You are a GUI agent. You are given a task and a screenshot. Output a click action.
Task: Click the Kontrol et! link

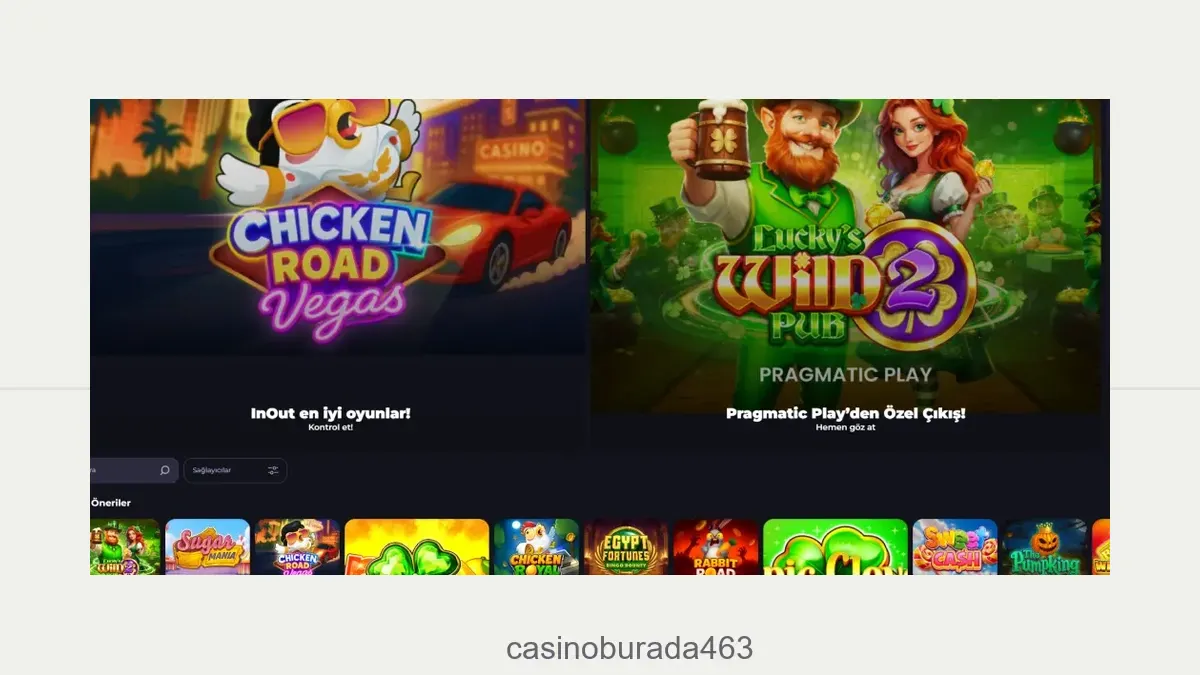[330, 427]
